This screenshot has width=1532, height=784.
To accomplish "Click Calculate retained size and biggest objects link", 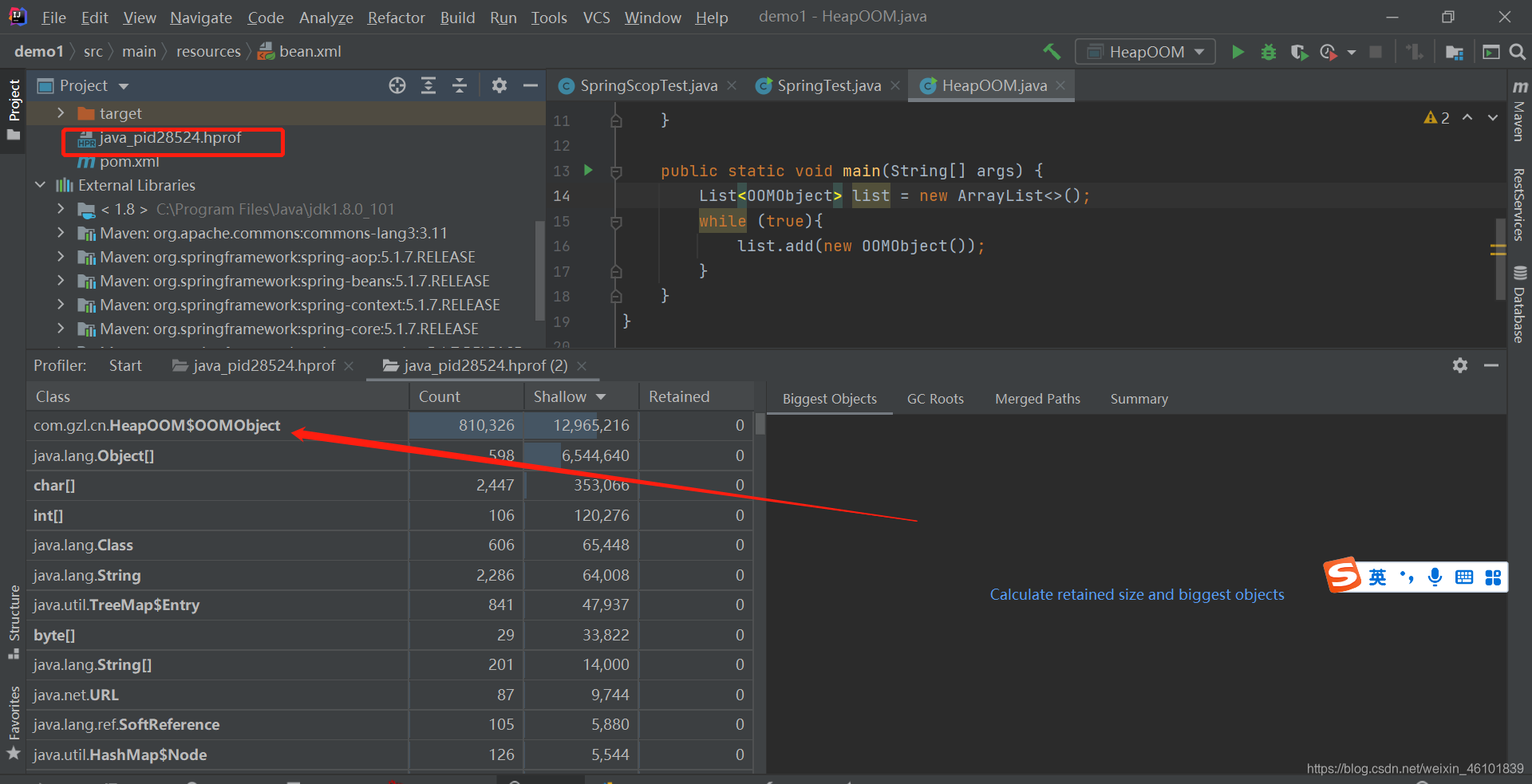I will (x=1137, y=594).
